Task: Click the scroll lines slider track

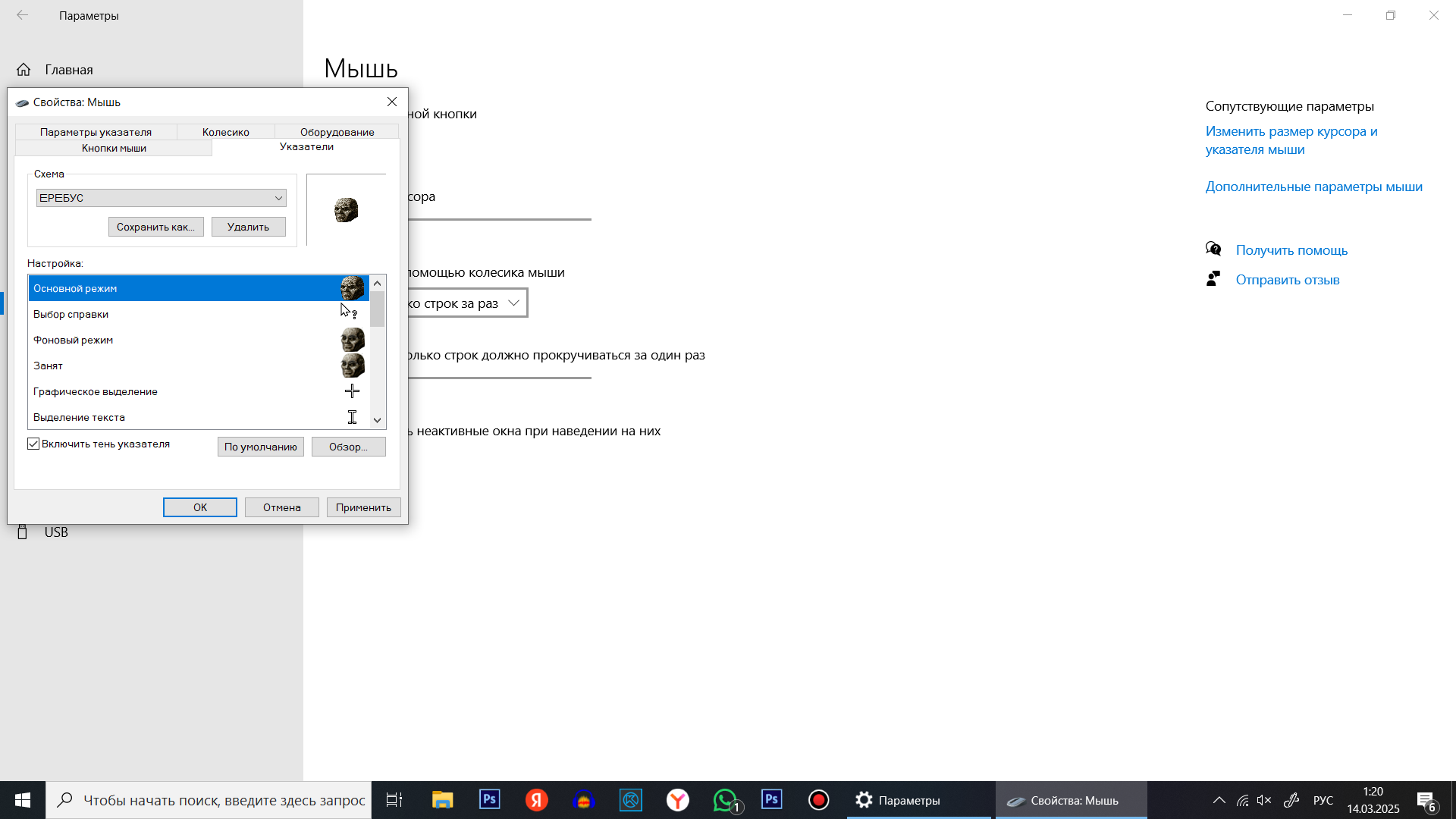Action: [x=500, y=378]
